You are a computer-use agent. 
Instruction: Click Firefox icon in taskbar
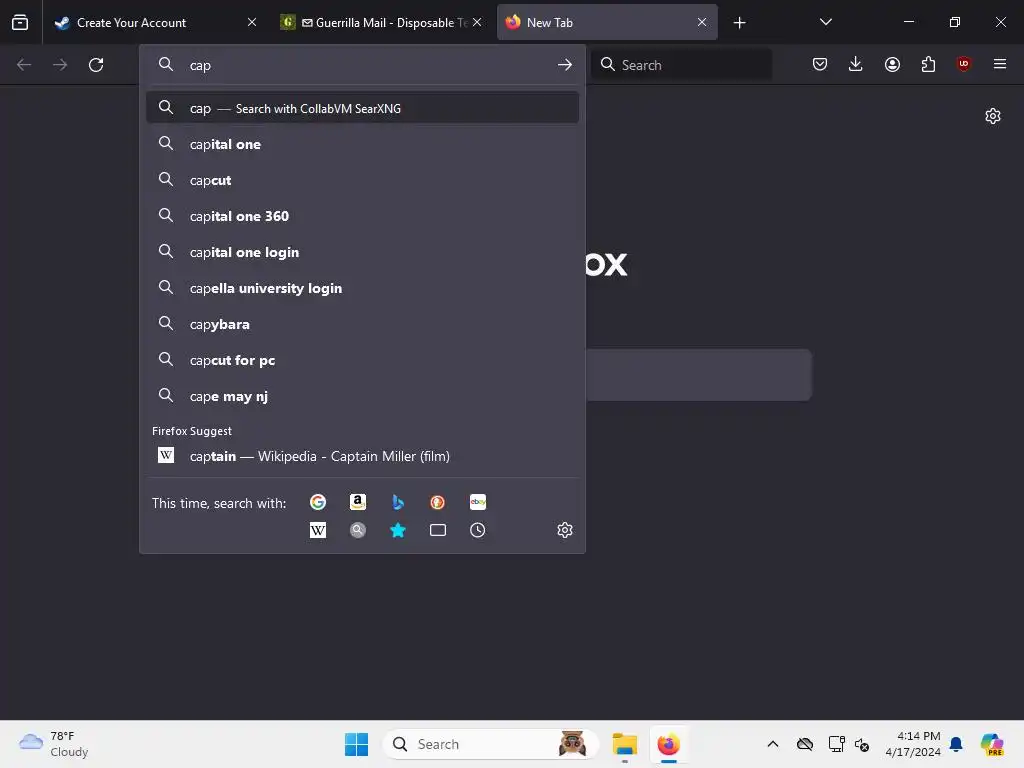668,744
